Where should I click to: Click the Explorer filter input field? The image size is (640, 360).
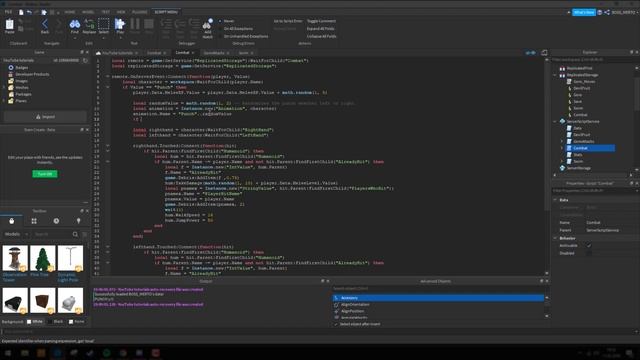click(x=592, y=60)
